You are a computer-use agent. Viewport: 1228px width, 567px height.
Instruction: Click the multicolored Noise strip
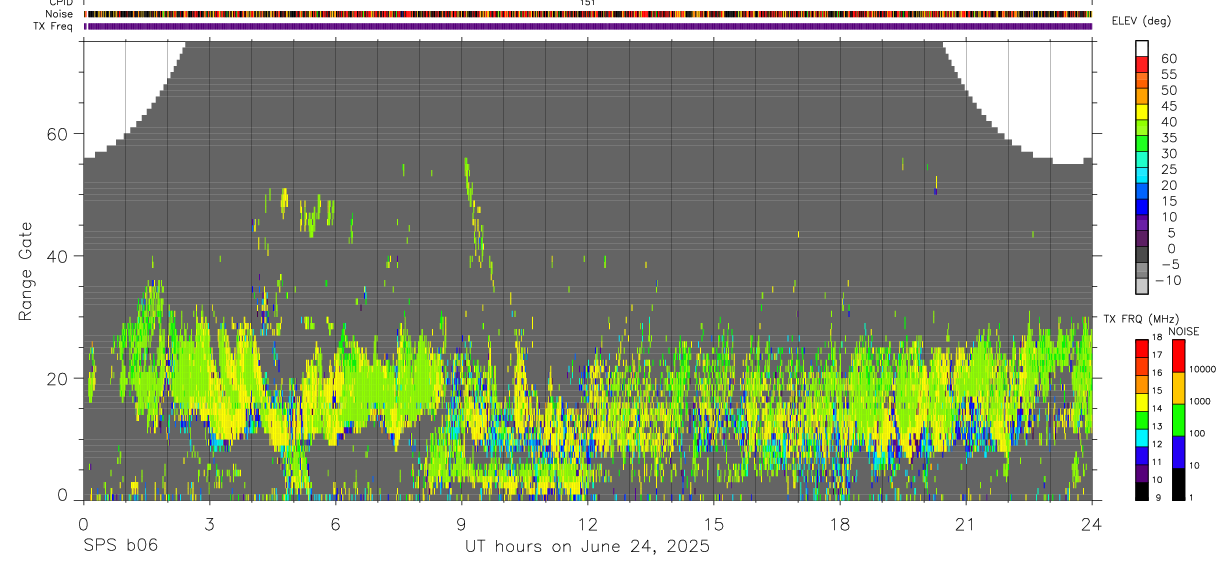pos(588,14)
